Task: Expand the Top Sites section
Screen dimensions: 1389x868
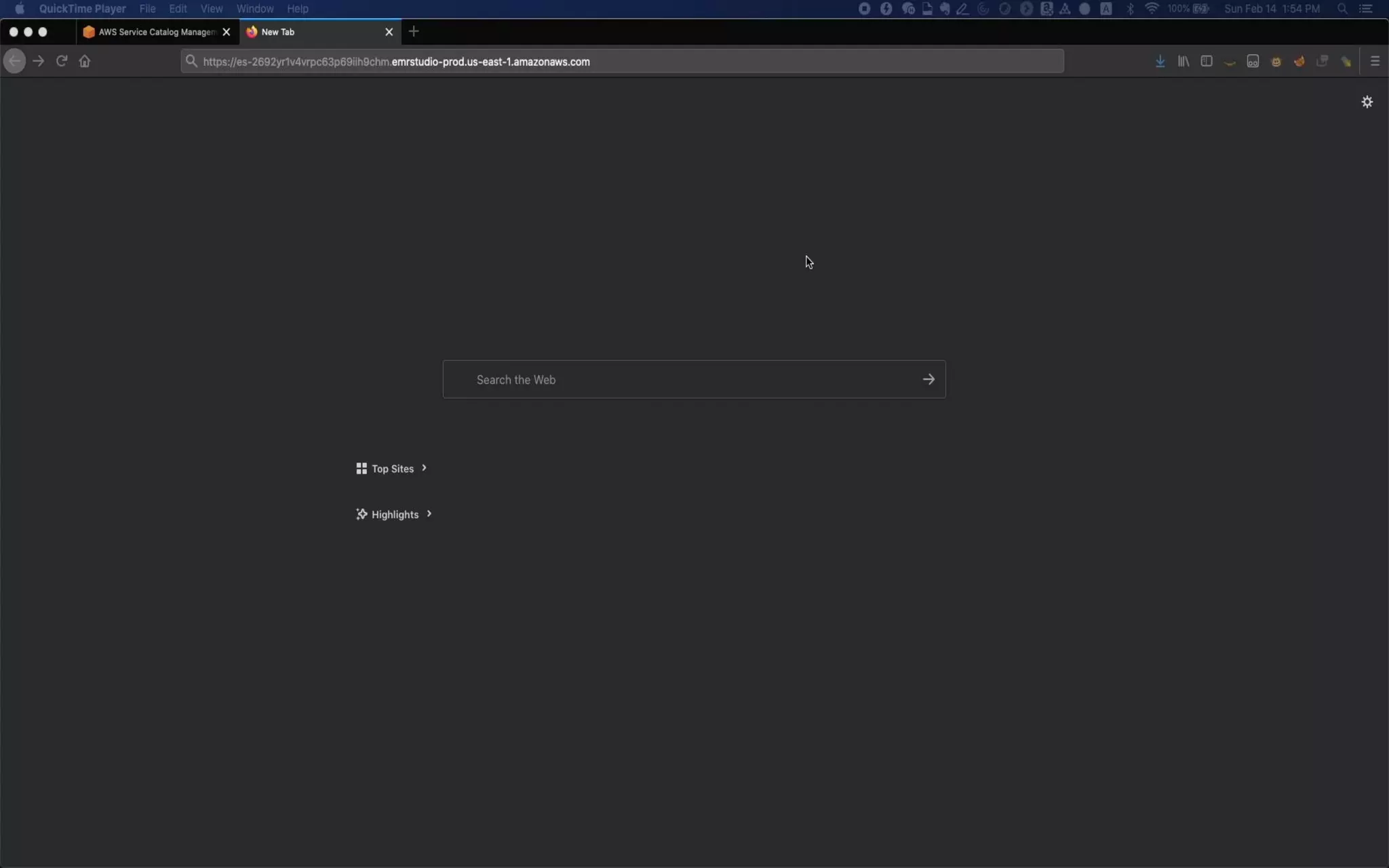Action: [392, 469]
